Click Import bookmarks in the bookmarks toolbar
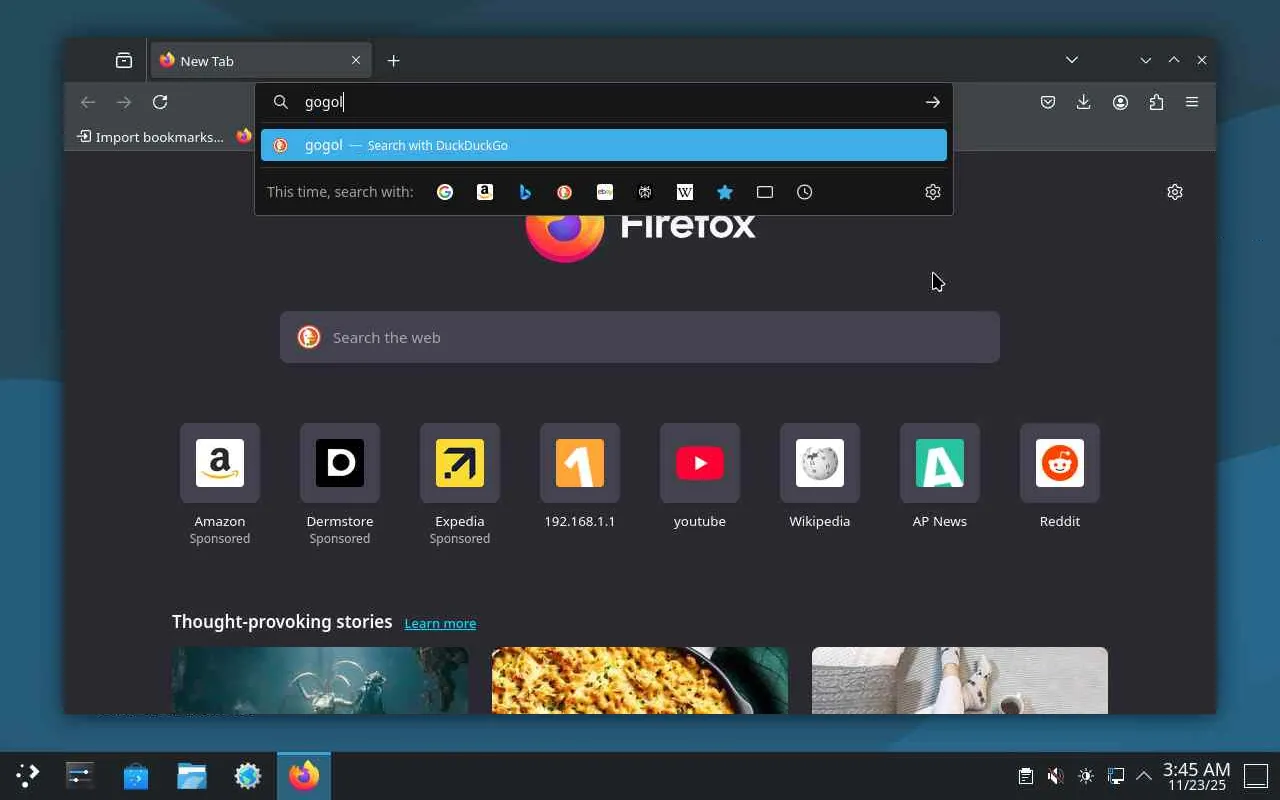Viewport: 1280px width, 800px height. [150, 137]
